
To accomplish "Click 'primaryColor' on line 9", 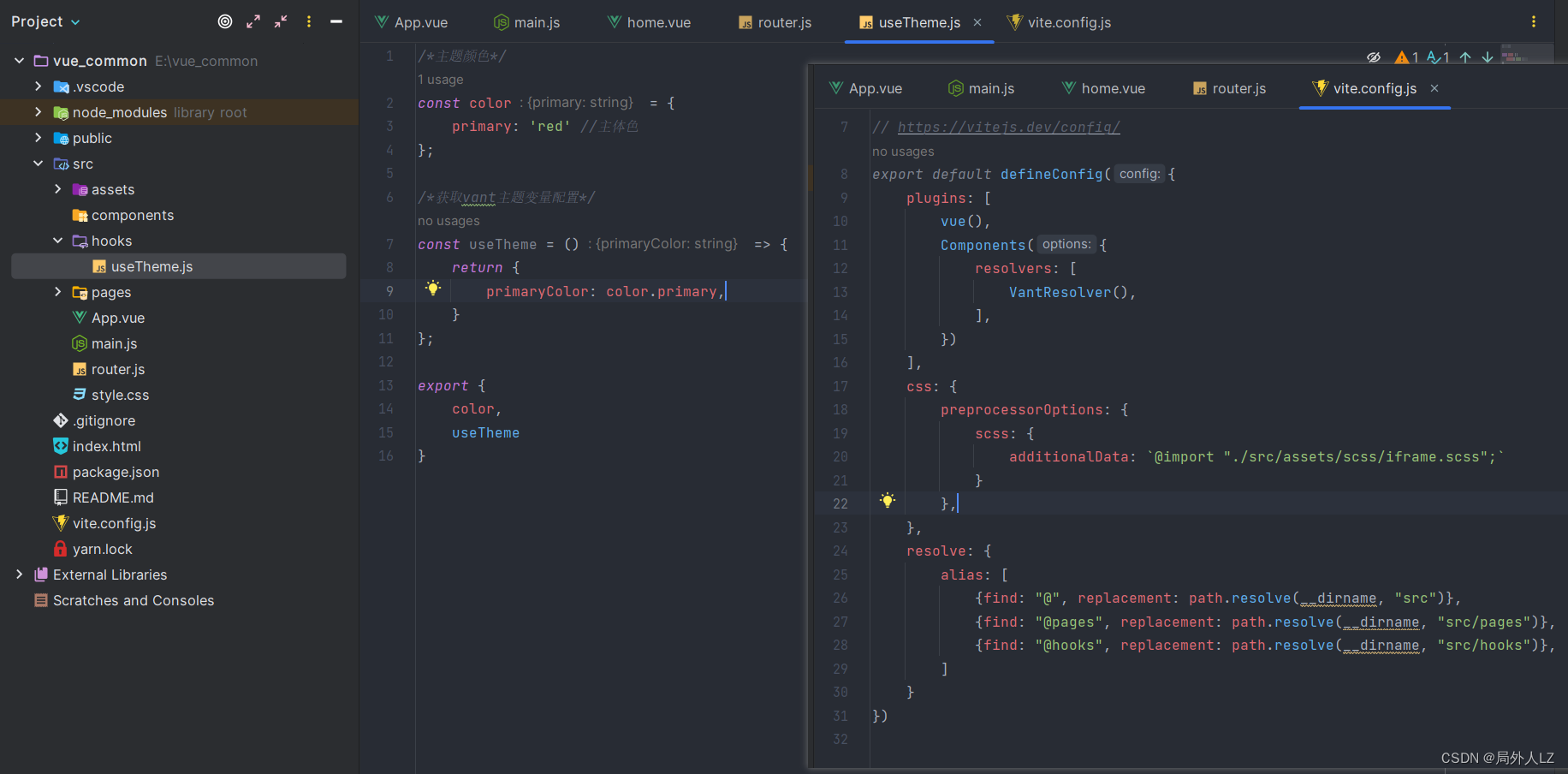I will point(538,291).
